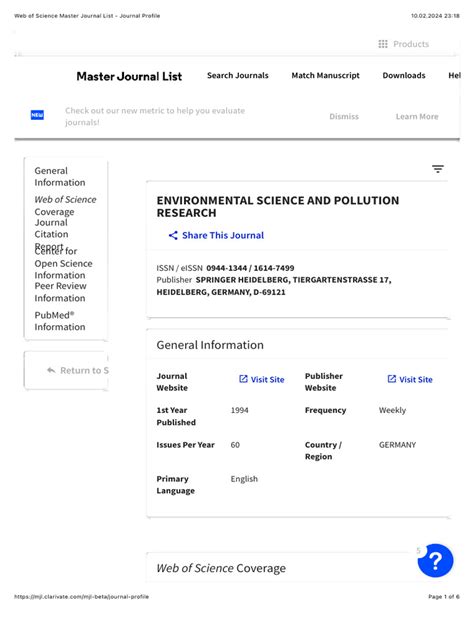Click Return to Search button text
The height and width of the screenshot is (632, 474).
point(85,370)
